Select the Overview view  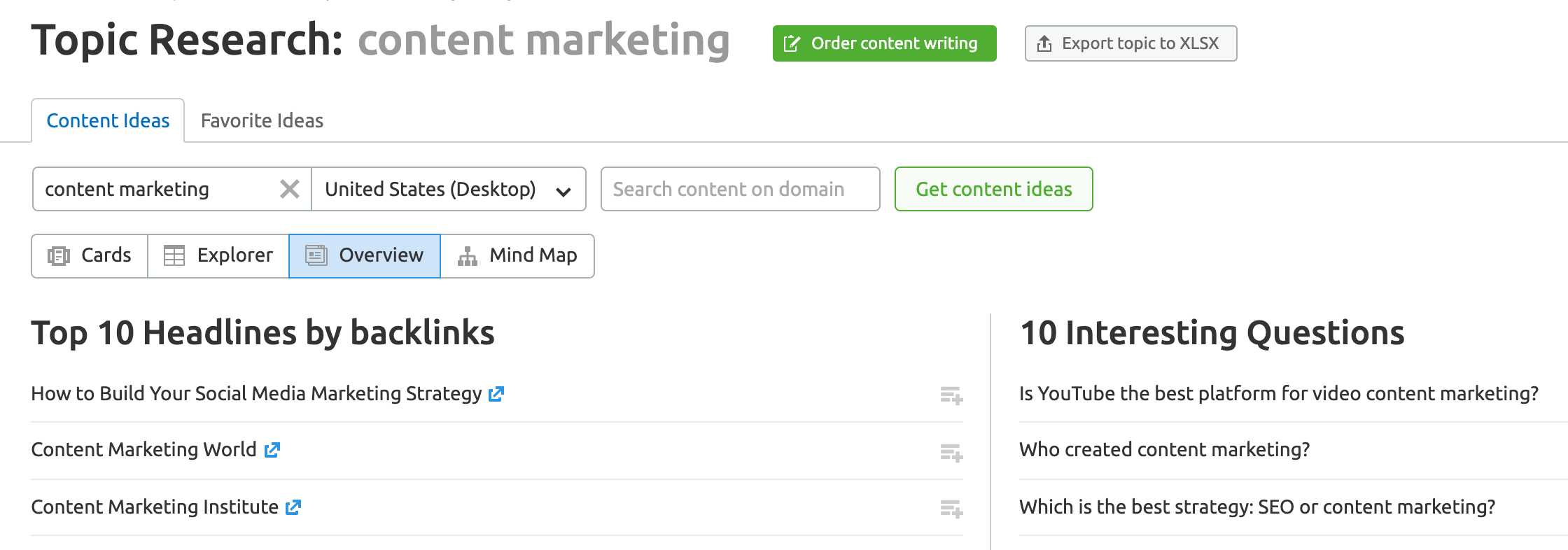pyautogui.click(x=365, y=255)
